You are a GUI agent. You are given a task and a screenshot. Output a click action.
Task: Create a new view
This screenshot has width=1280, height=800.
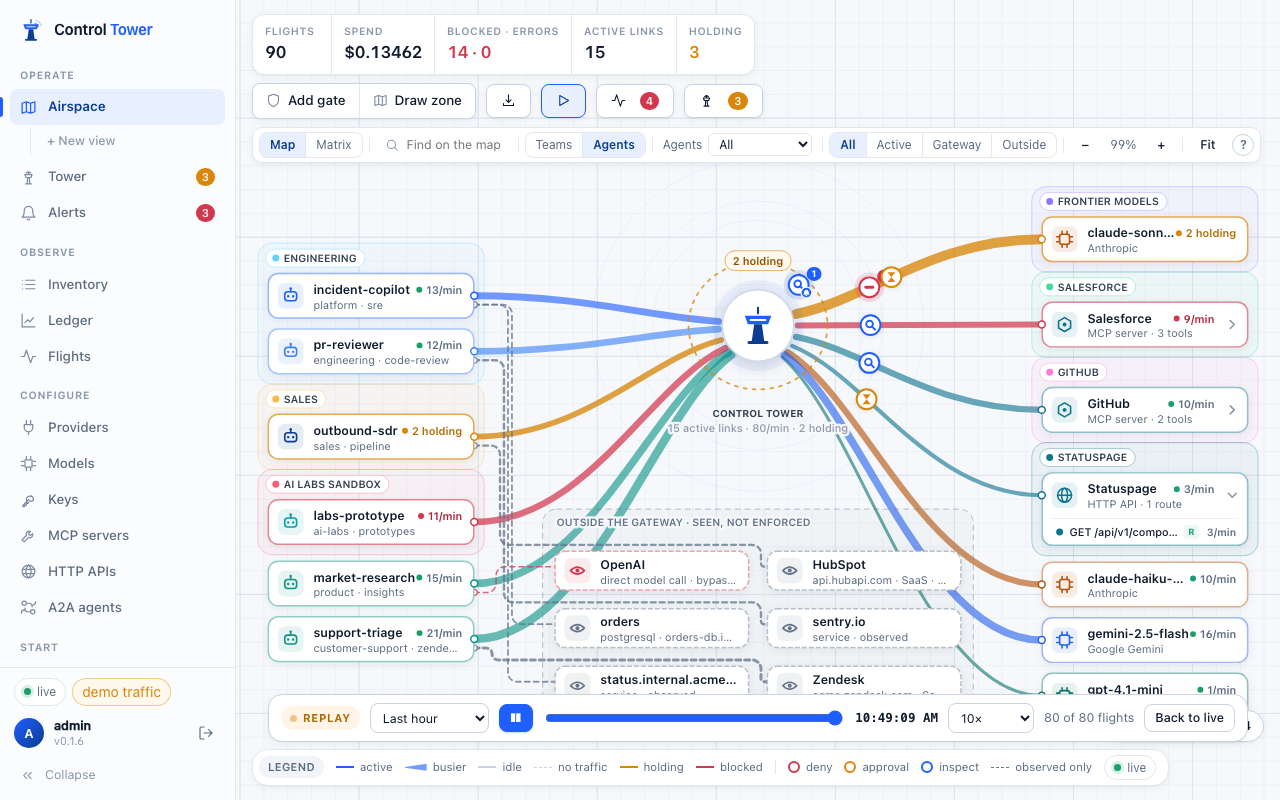coord(81,141)
